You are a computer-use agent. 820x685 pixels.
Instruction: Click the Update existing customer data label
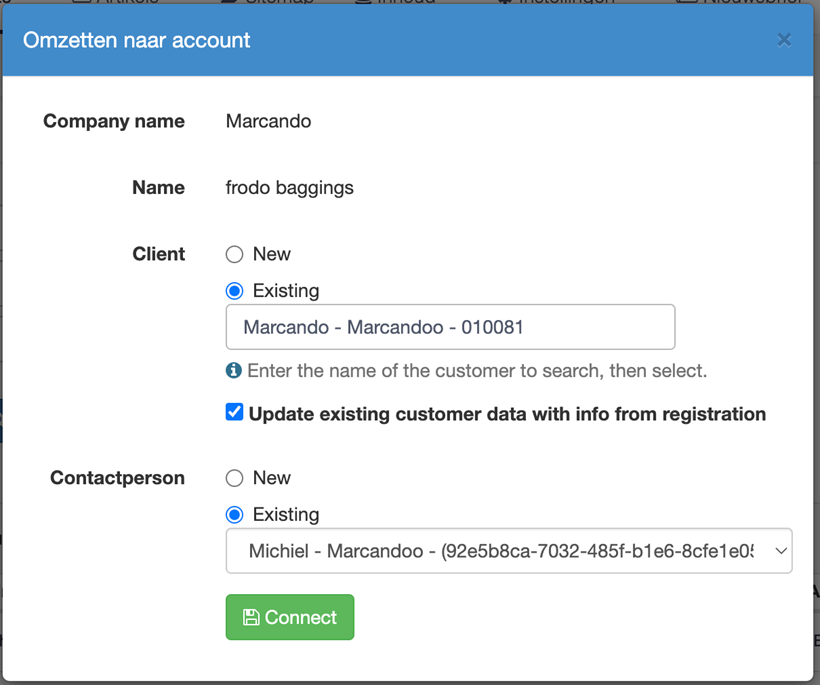(507, 414)
